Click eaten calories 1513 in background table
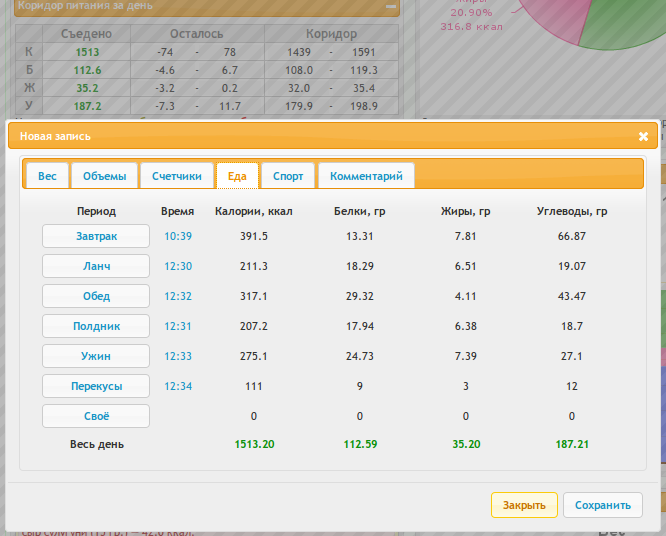The width and height of the screenshot is (666, 536). (x=87, y=52)
